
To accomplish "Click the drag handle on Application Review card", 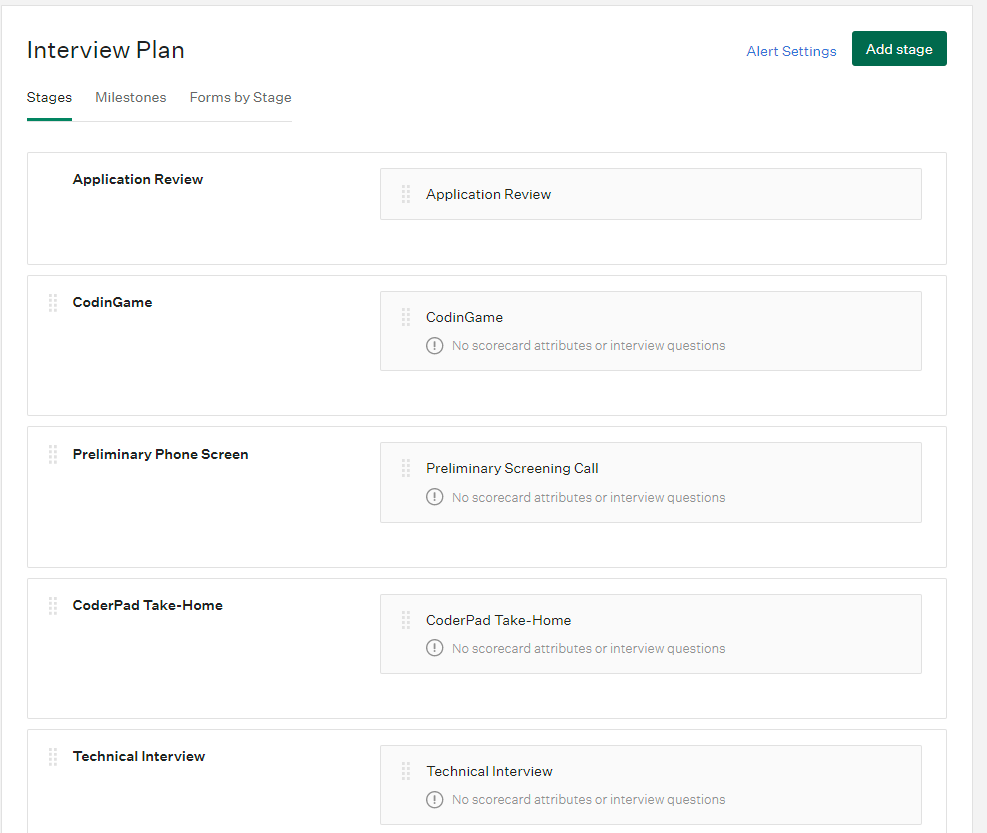I will [x=405, y=194].
